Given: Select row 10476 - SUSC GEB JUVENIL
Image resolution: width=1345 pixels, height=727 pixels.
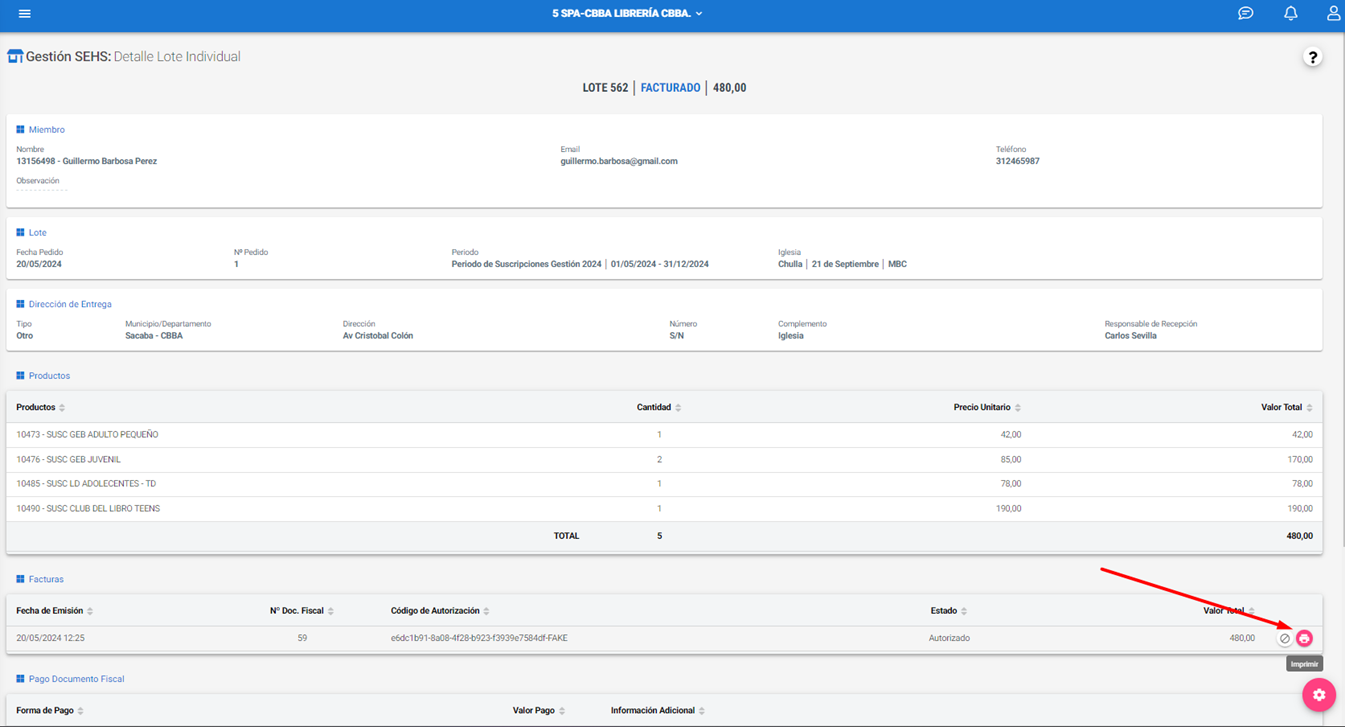Looking at the screenshot, I should point(664,460).
